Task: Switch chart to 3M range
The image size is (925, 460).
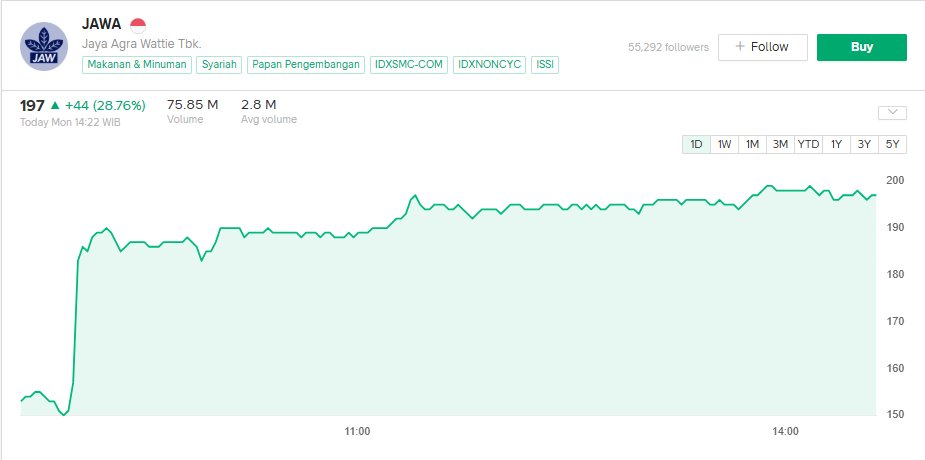Action: click(x=780, y=144)
